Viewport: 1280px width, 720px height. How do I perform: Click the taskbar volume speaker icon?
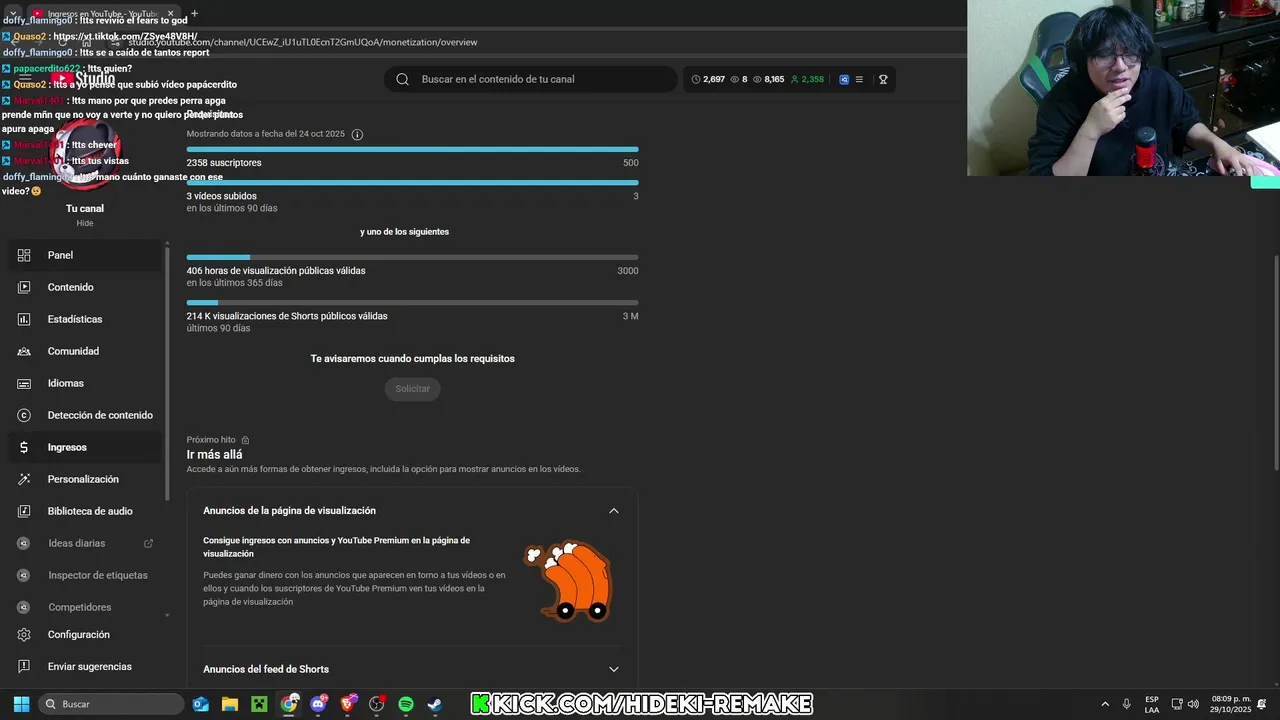coord(1193,704)
